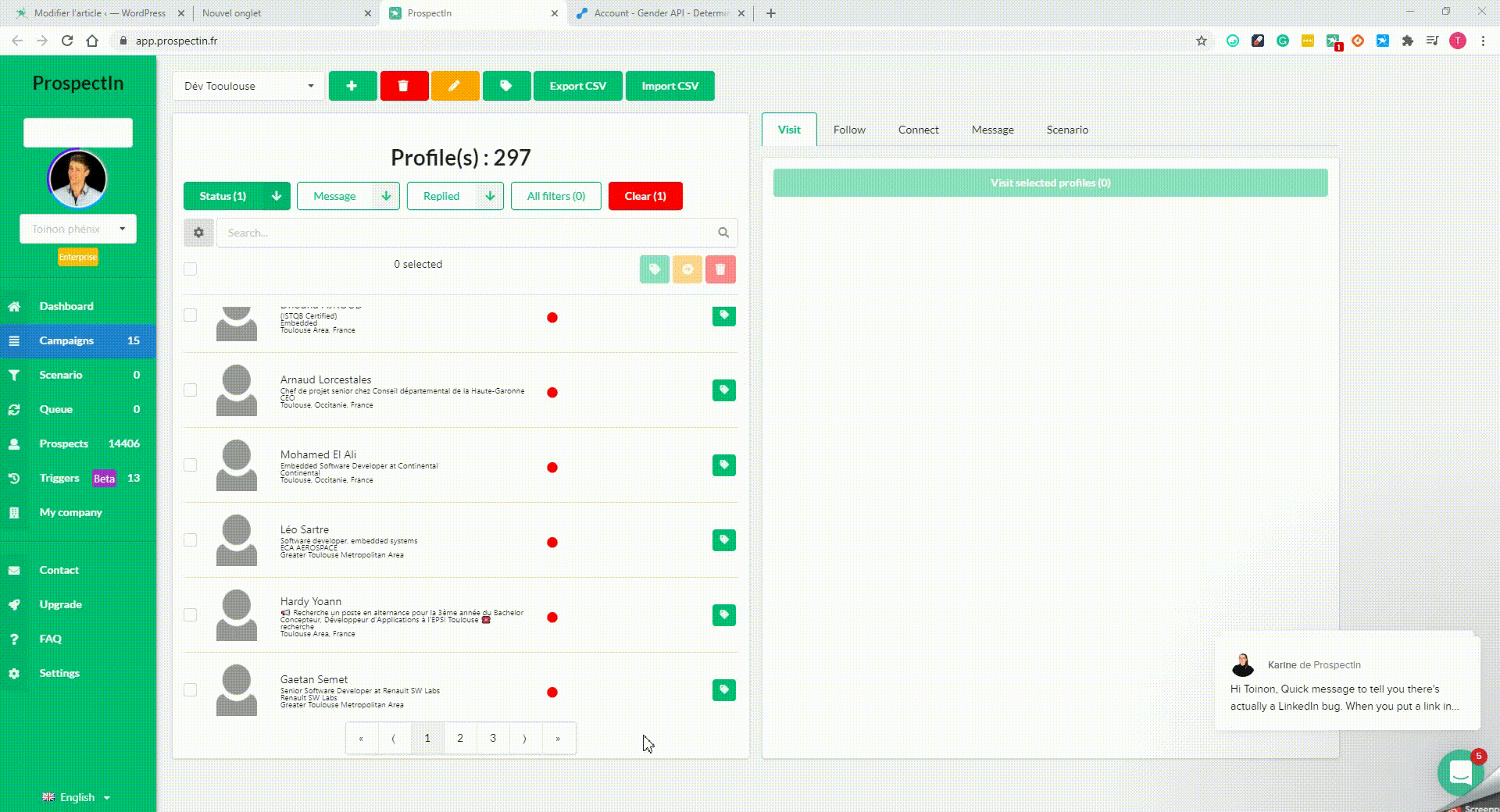Click the browser reload icon
This screenshot has width=1500, height=812.
click(67, 41)
